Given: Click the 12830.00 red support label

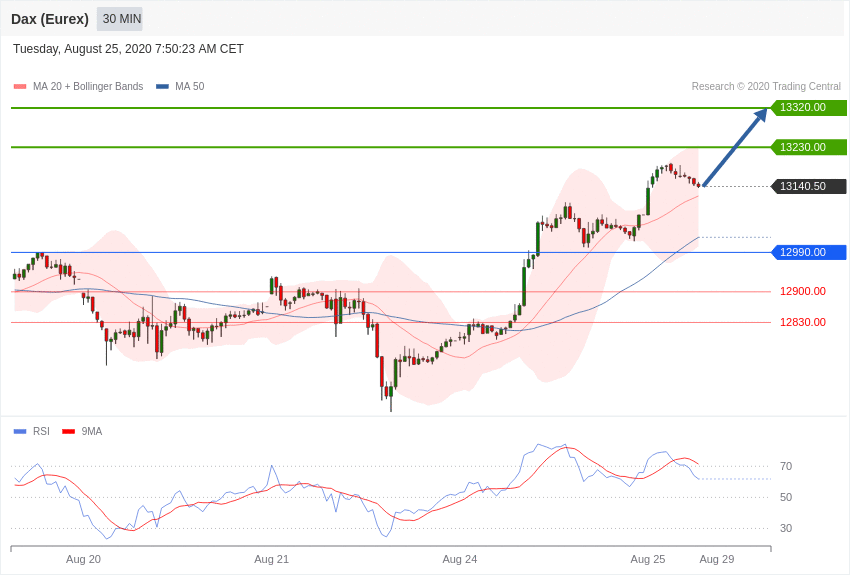Looking at the screenshot, I should pos(803,322).
